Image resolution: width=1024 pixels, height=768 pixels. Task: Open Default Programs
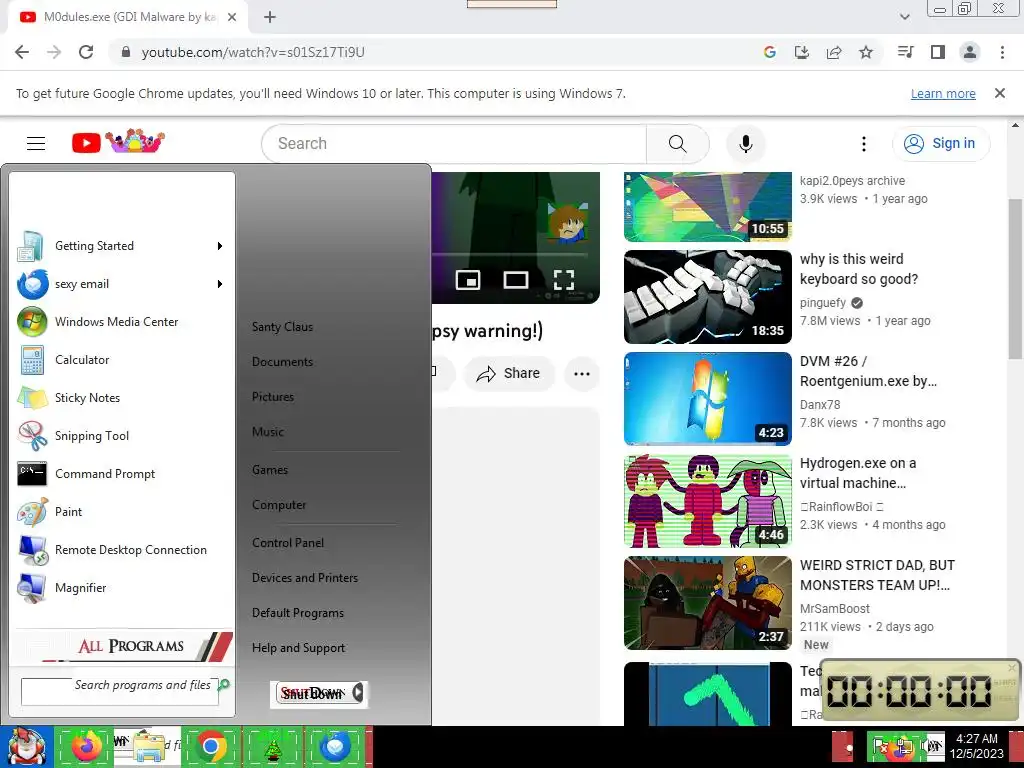(298, 613)
